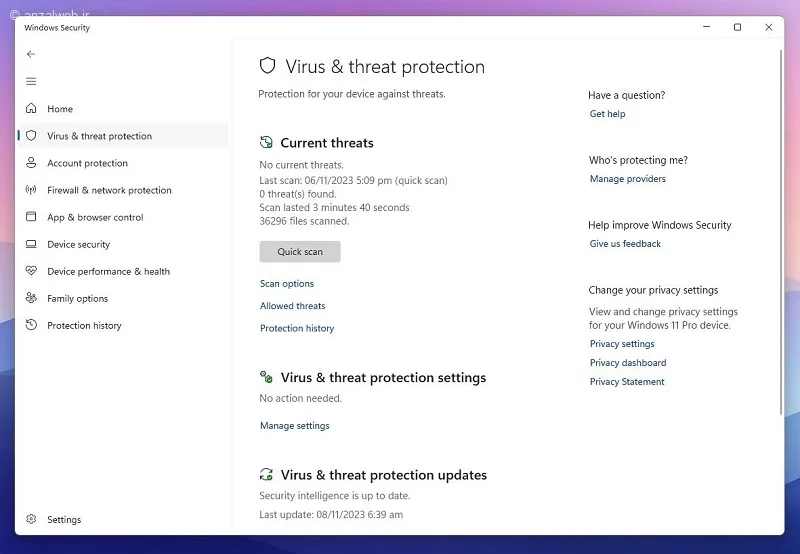
Task: Click the Home house icon
Action: coord(31,108)
